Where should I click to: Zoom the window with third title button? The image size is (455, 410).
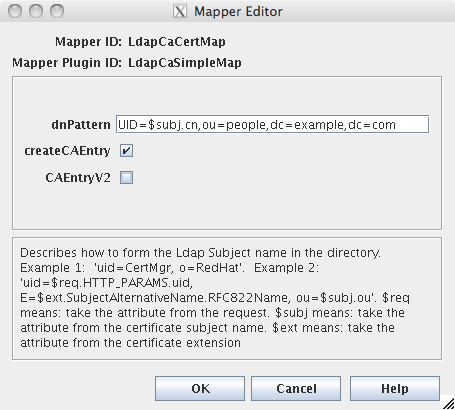57,11
